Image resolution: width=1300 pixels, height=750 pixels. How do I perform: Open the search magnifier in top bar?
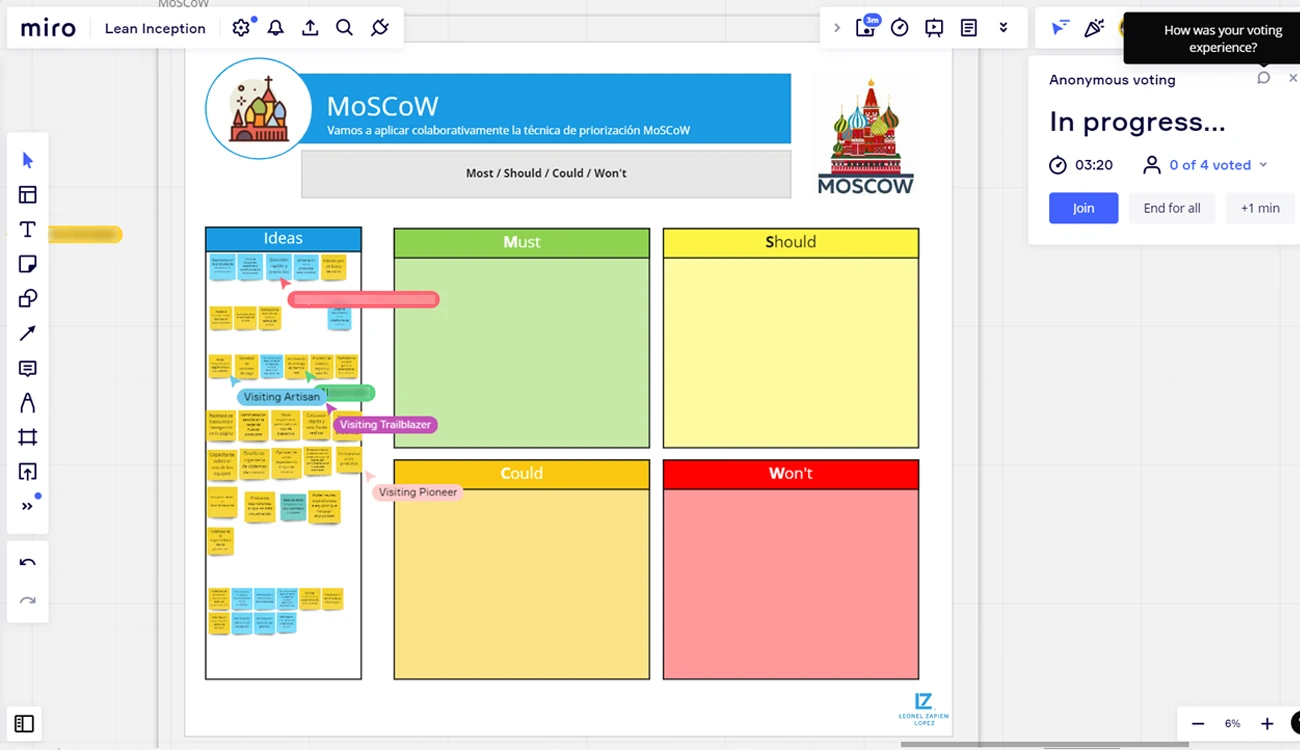click(344, 28)
